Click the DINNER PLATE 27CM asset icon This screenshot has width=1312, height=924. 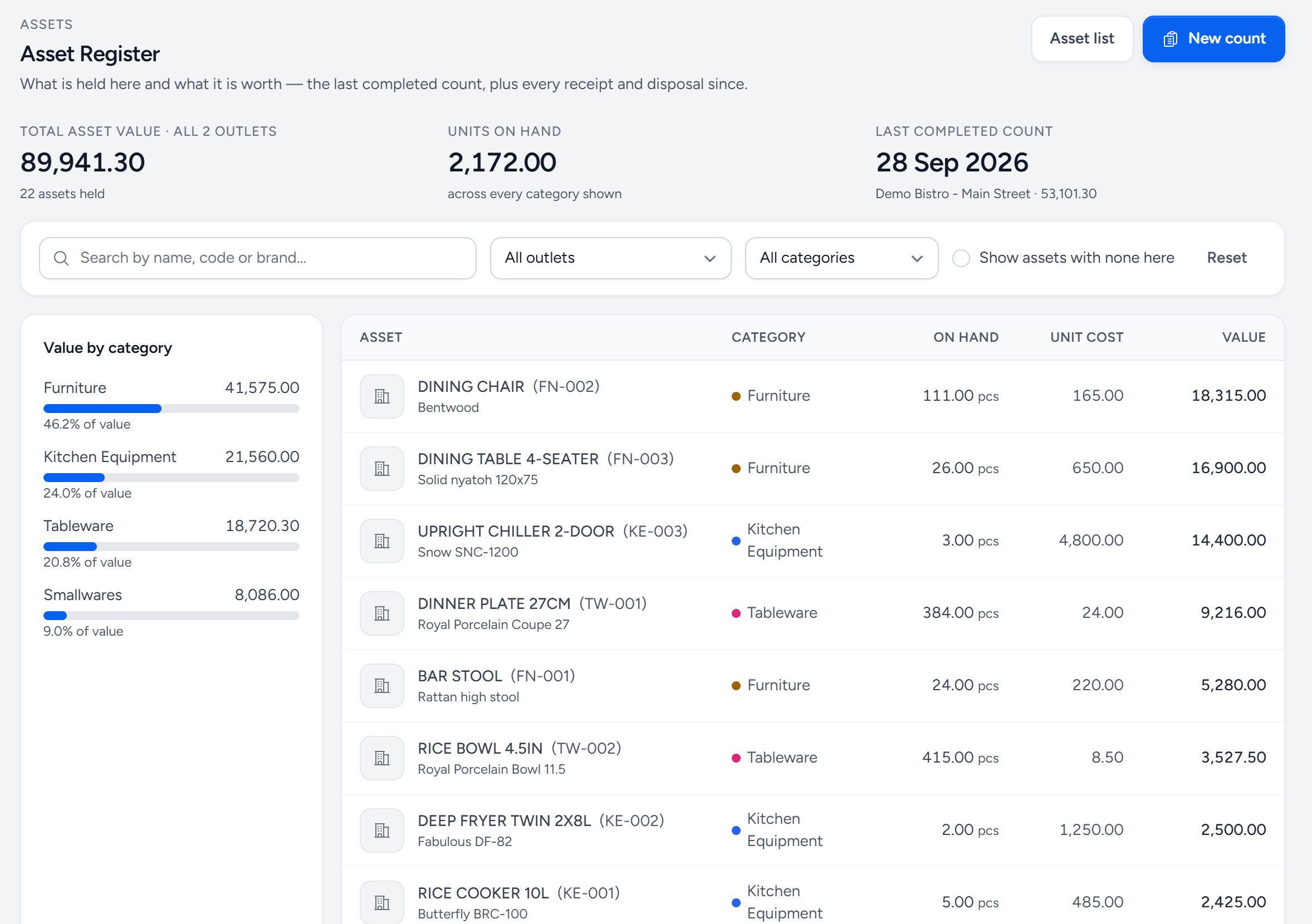(x=381, y=613)
